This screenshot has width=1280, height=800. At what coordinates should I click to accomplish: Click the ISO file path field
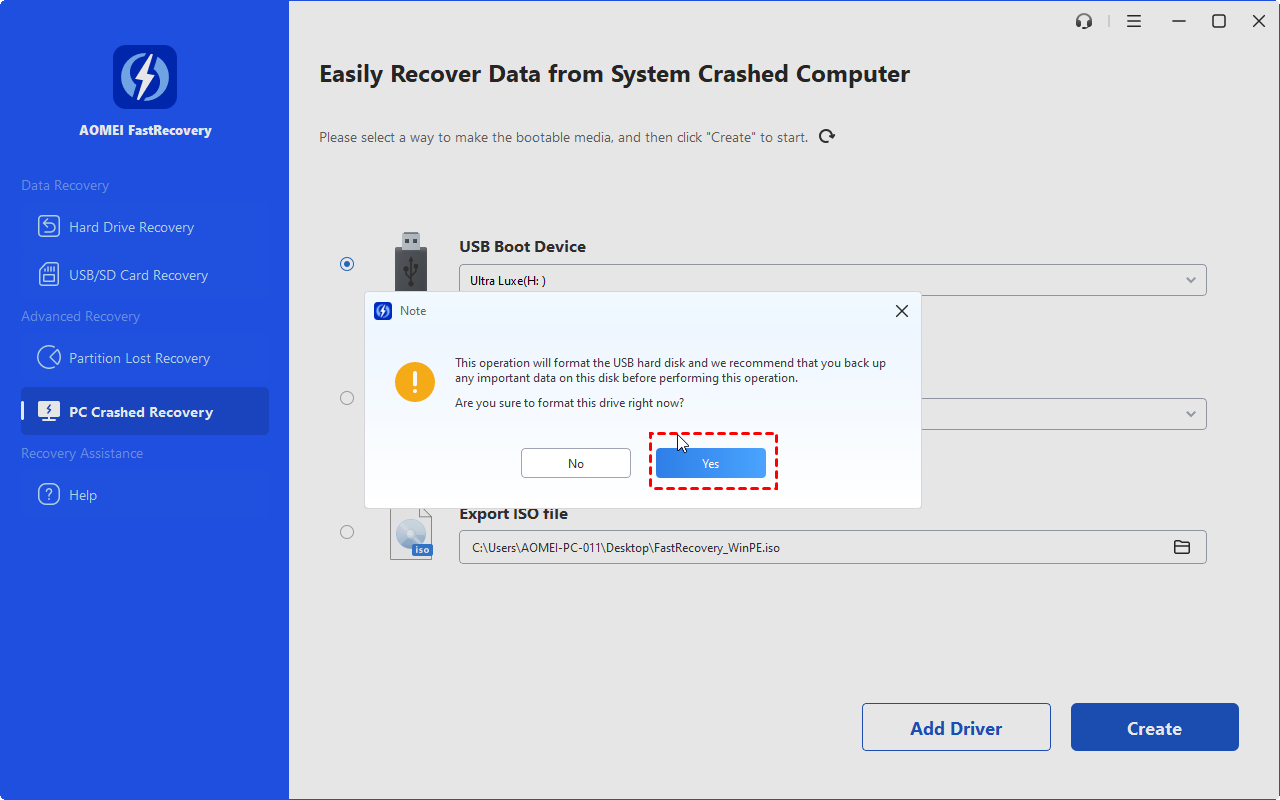coord(810,547)
